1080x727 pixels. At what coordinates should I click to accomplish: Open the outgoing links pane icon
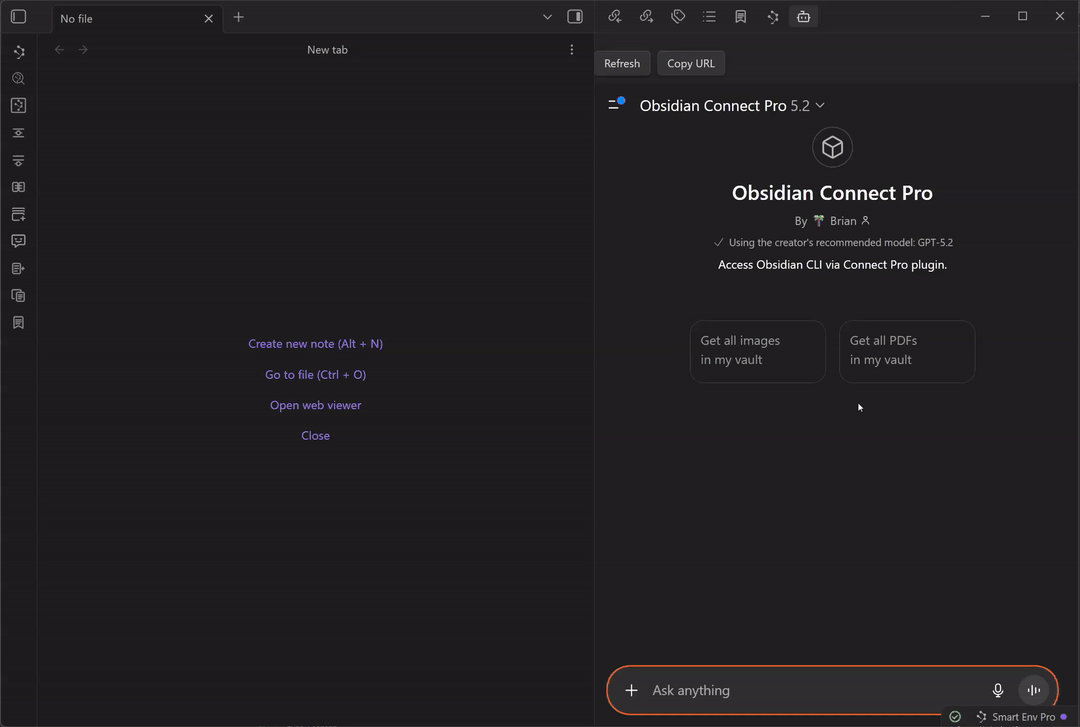point(646,17)
